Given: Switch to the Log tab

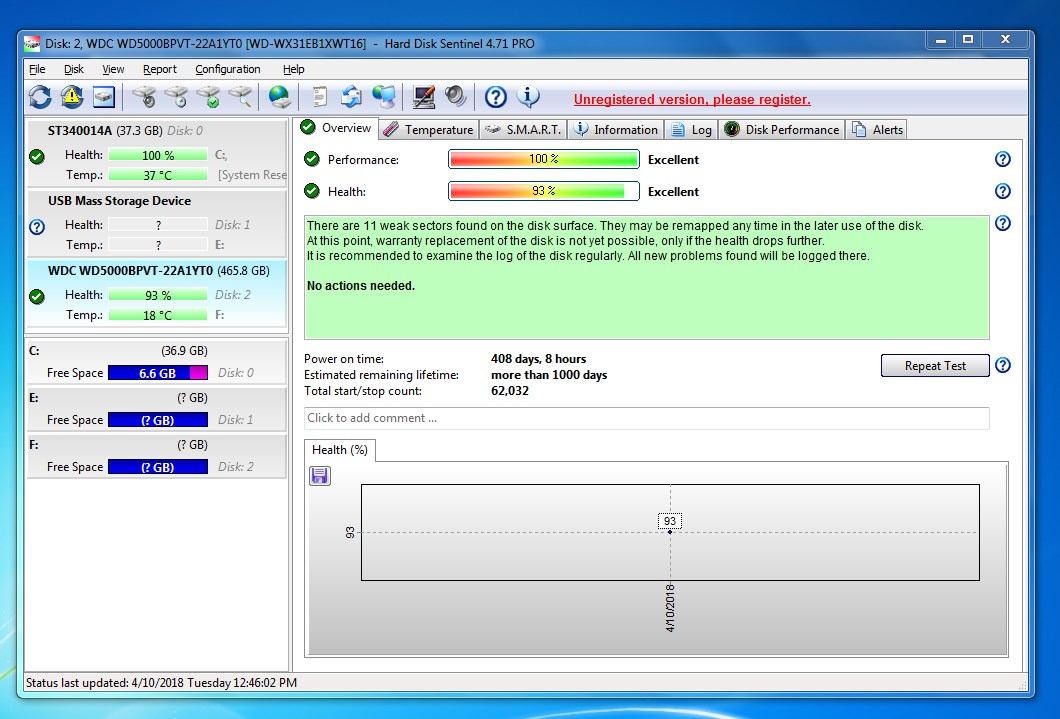Looking at the screenshot, I should (691, 130).
